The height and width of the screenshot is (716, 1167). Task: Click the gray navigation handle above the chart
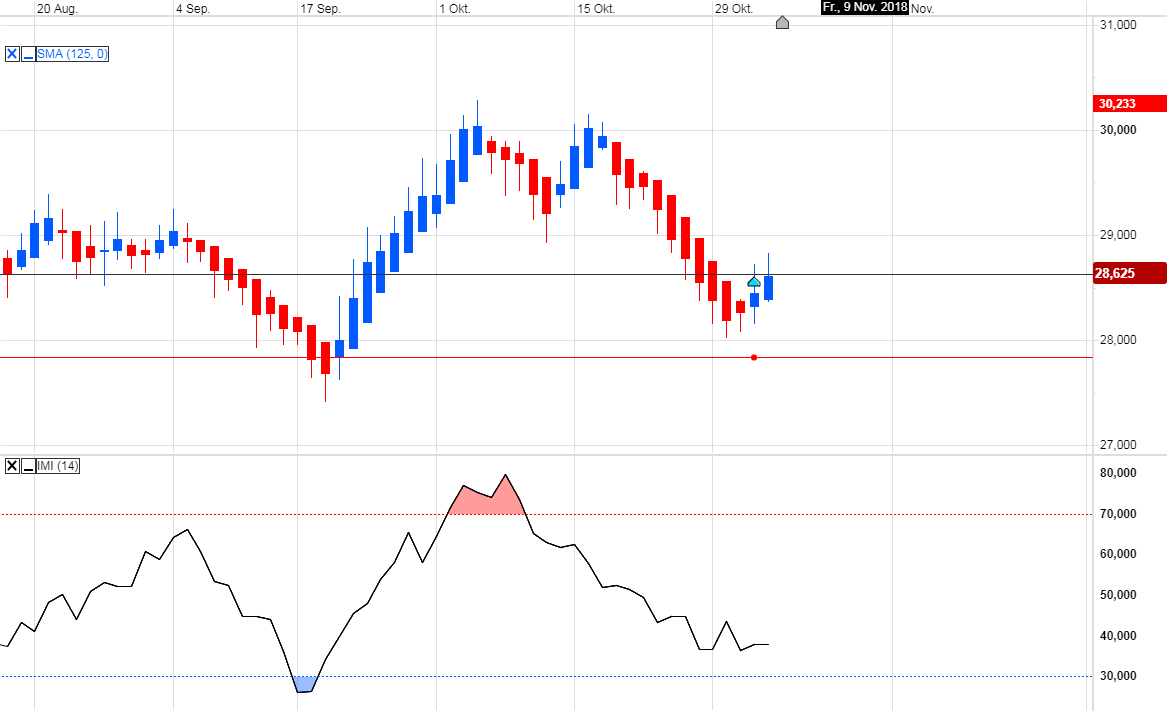782,22
